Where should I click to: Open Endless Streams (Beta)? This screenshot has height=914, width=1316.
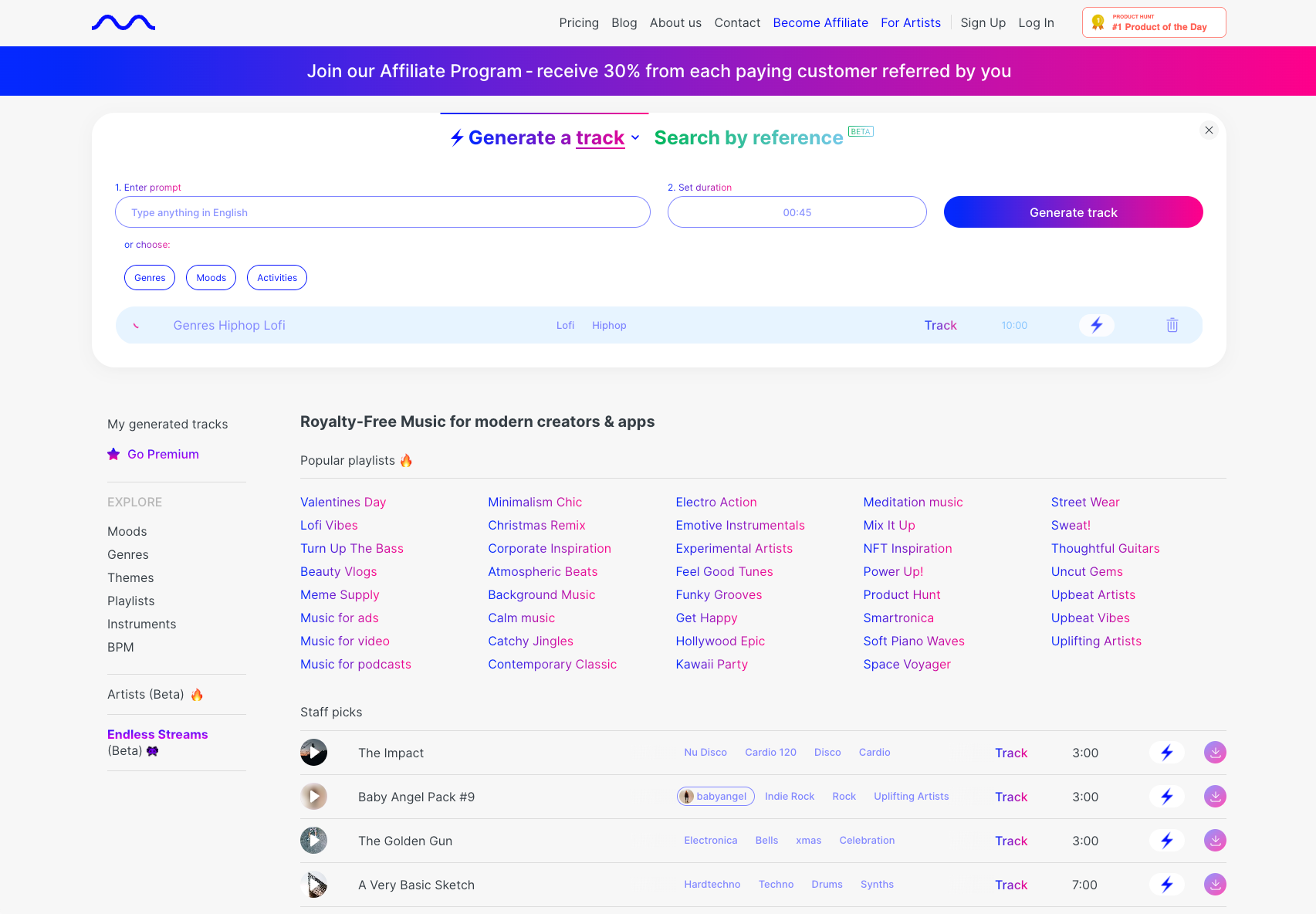pyautogui.click(x=157, y=742)
